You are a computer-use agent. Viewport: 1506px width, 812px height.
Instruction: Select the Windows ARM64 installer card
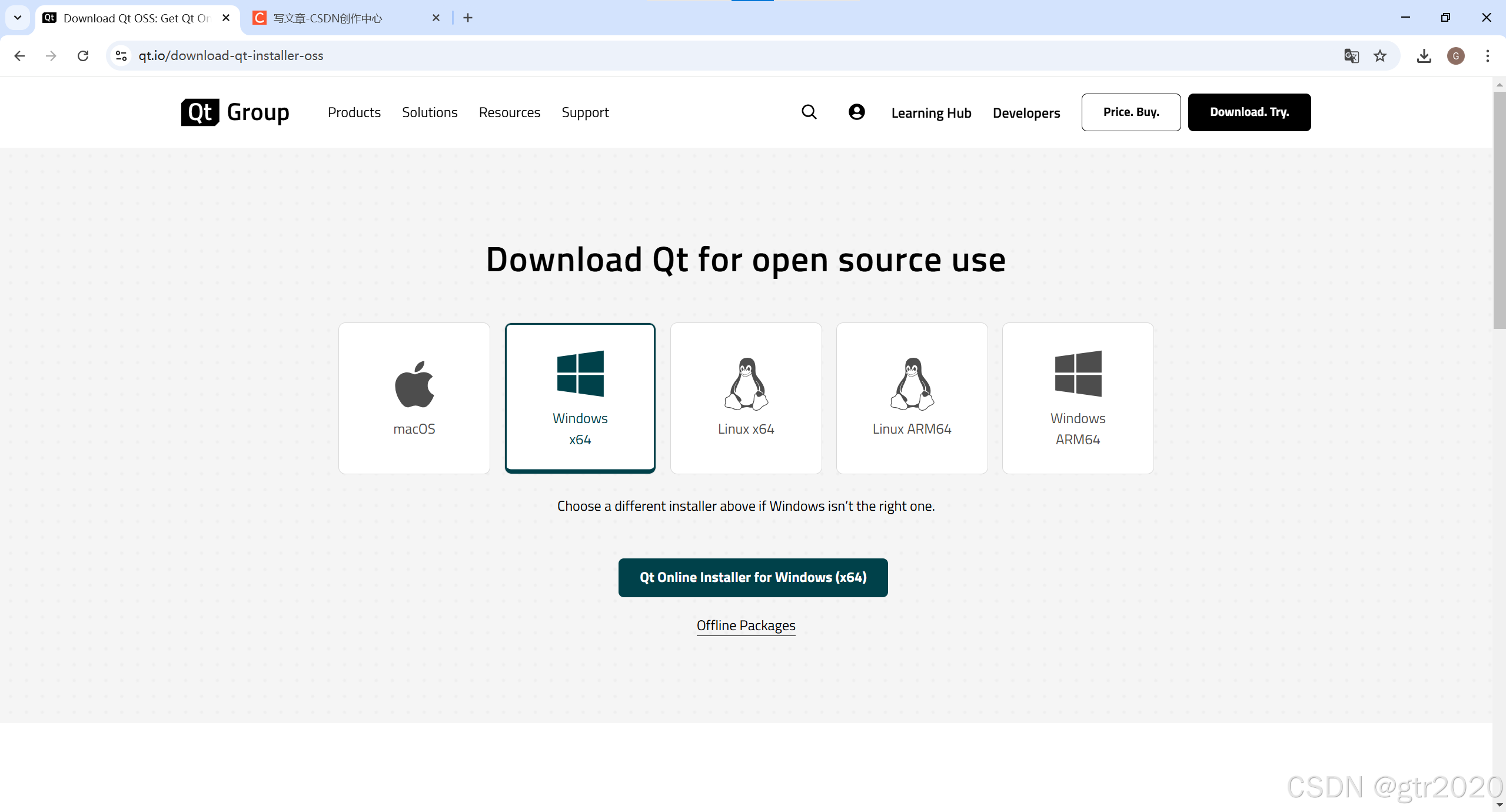(x=1077, y=398)
